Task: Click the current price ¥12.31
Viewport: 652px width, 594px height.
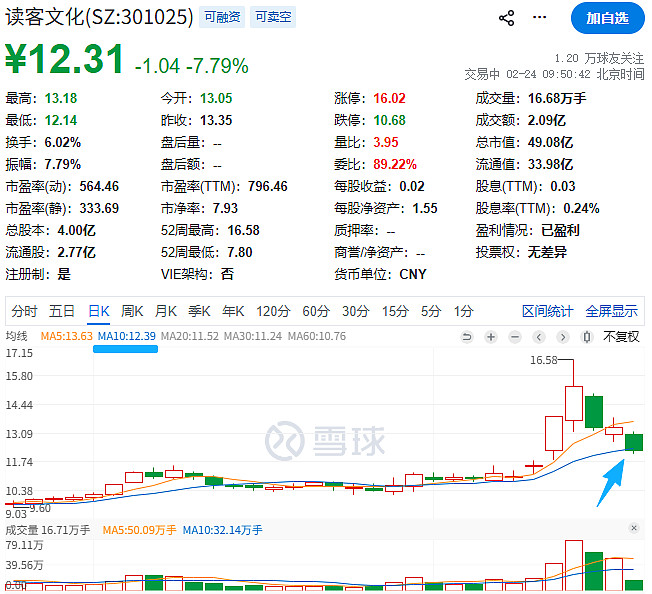Action: 65,59
